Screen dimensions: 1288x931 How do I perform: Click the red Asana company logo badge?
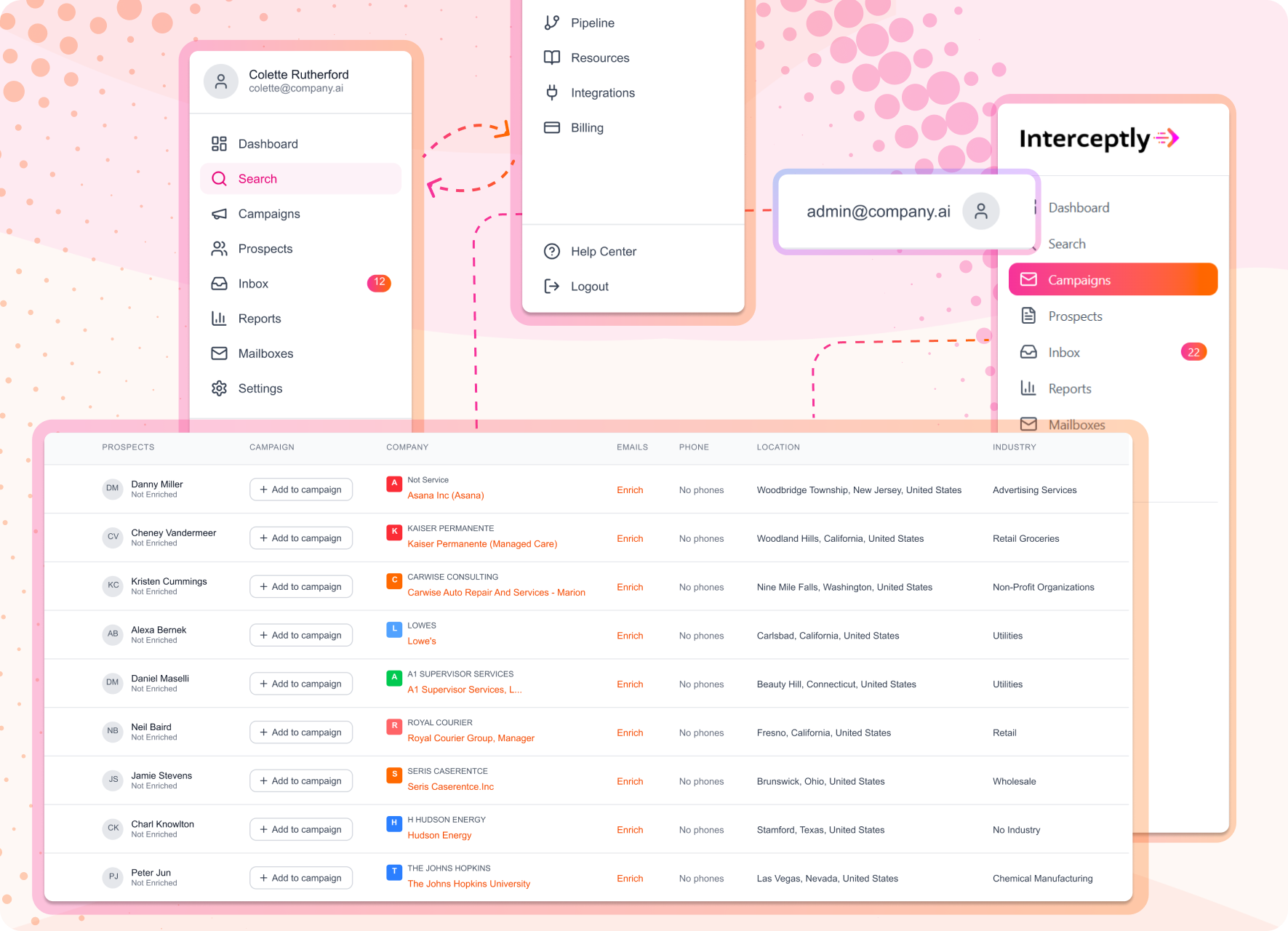(394, 483)
